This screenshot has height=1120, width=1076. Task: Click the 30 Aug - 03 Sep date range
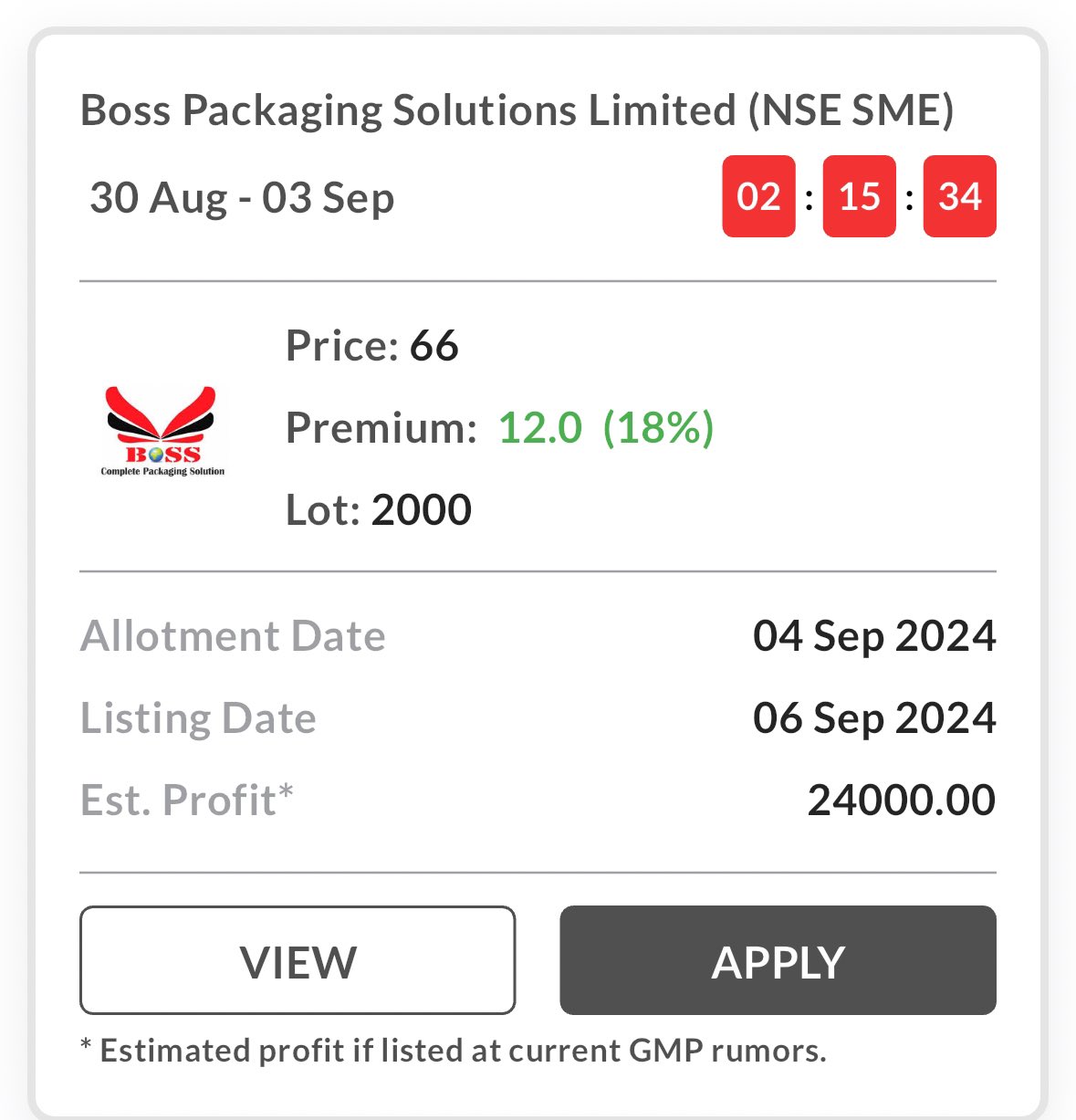(x=242, y=198)
